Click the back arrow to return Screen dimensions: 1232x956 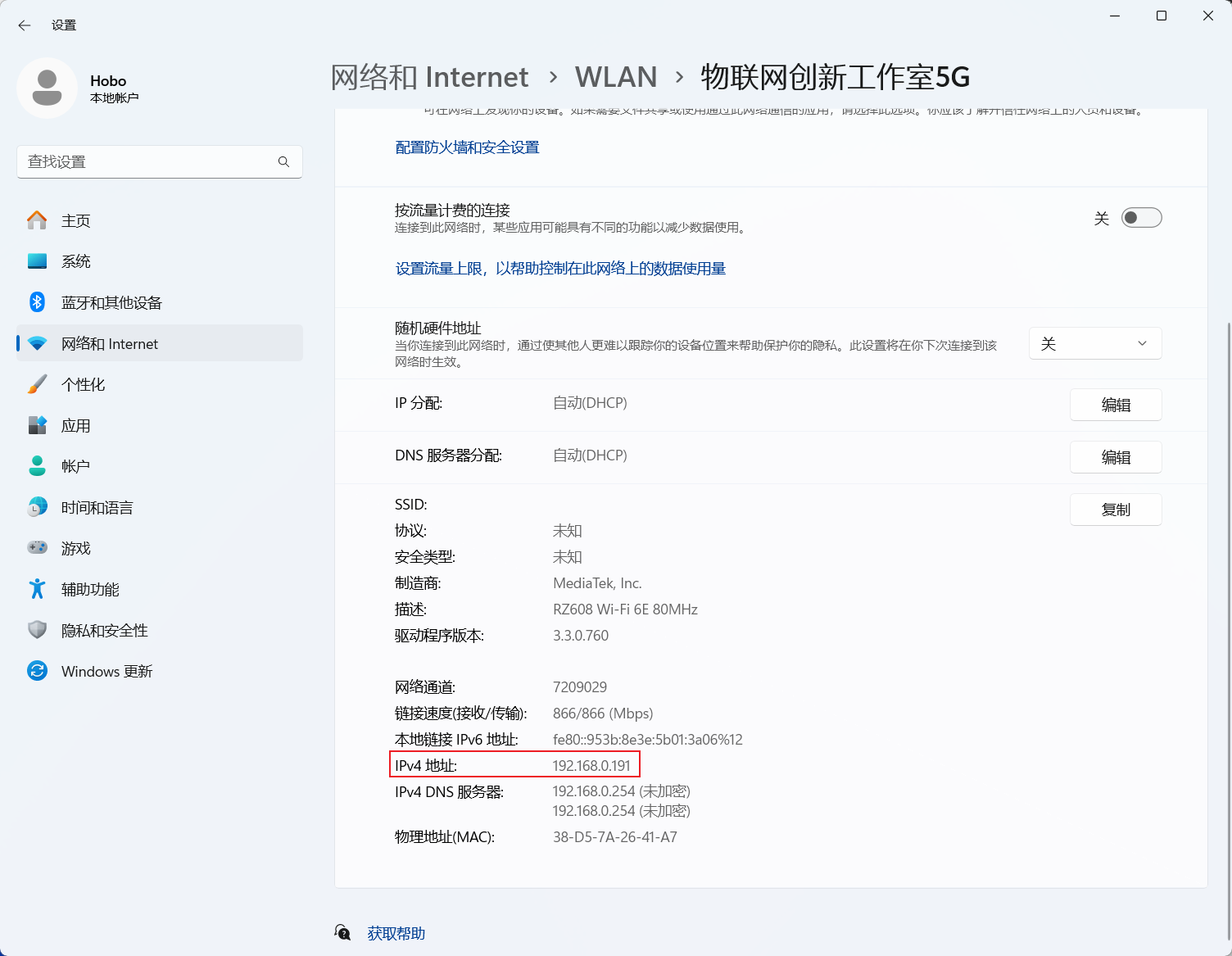point(24,25)
